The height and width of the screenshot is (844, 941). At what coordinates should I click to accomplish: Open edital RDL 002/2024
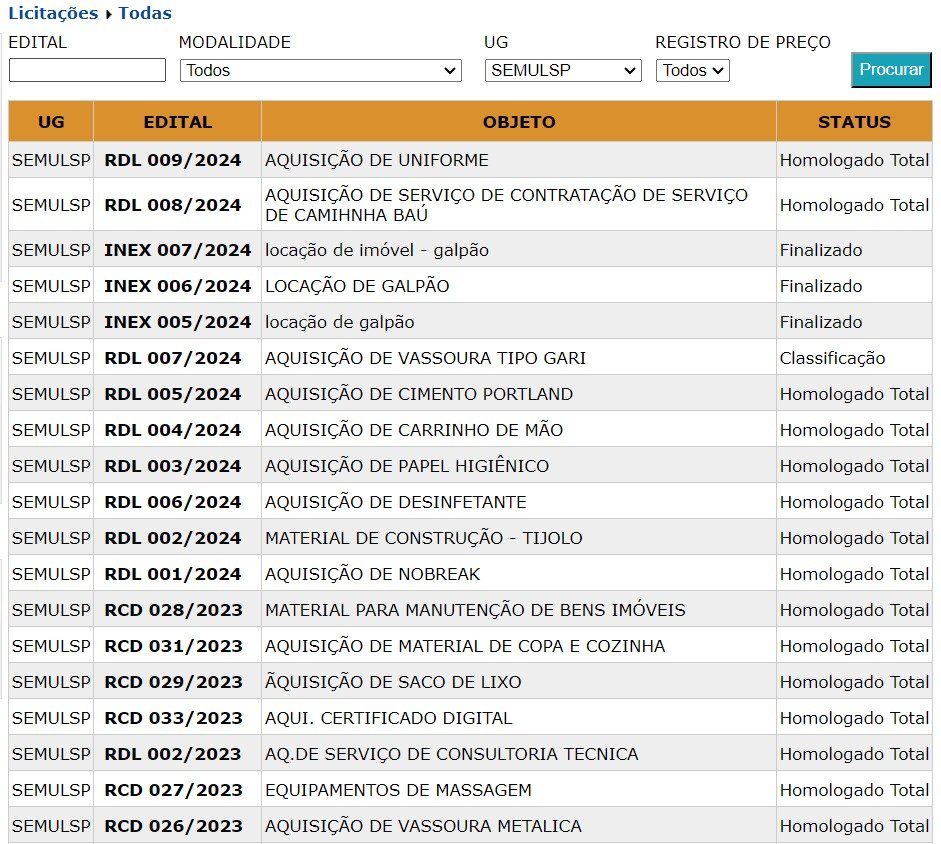pyautogui.click(x=173, y=538)
